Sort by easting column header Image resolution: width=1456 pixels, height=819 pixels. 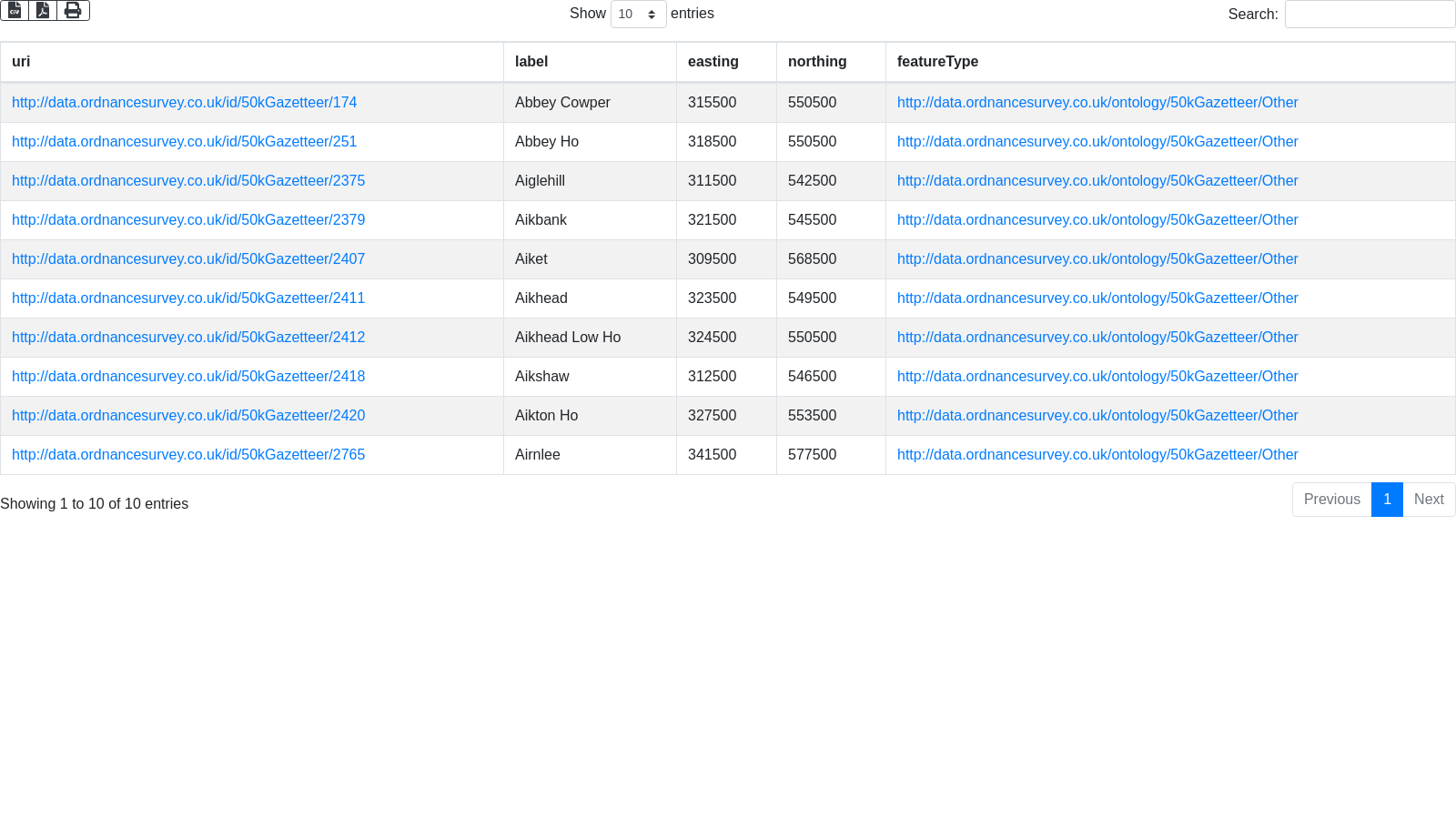[x=713, y=62]
